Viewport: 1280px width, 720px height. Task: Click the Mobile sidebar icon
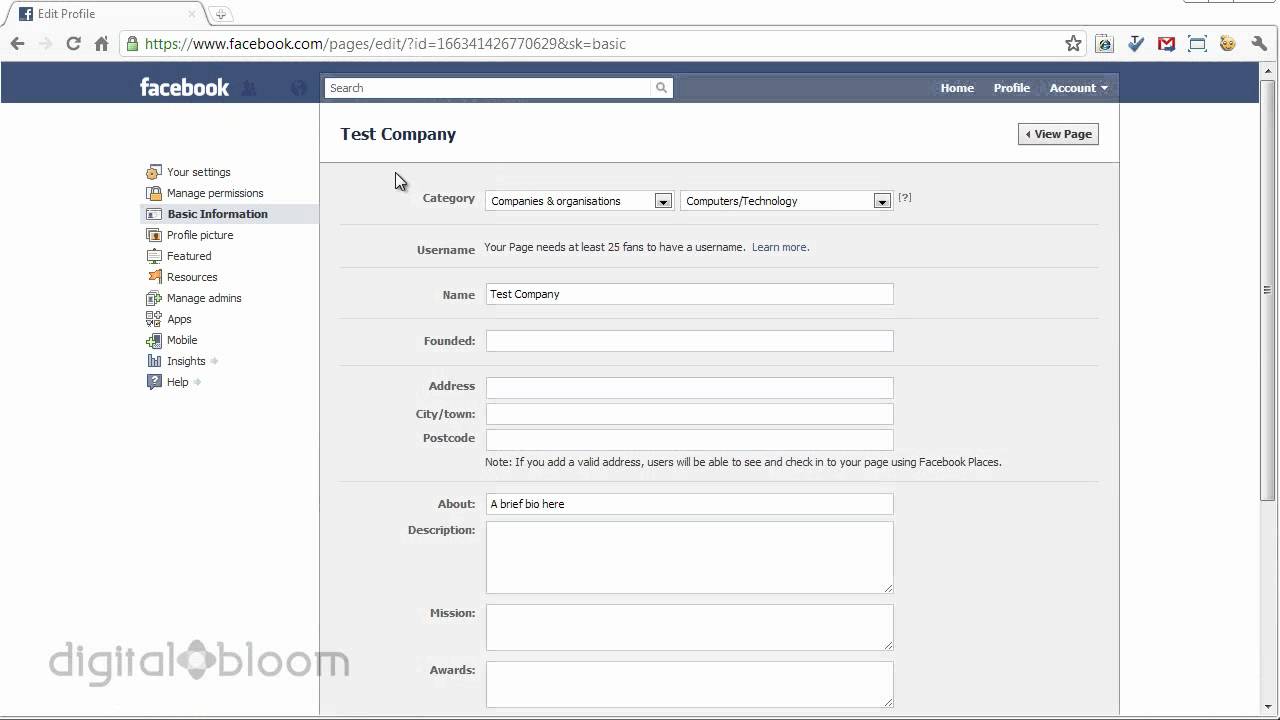pos(154,340)
